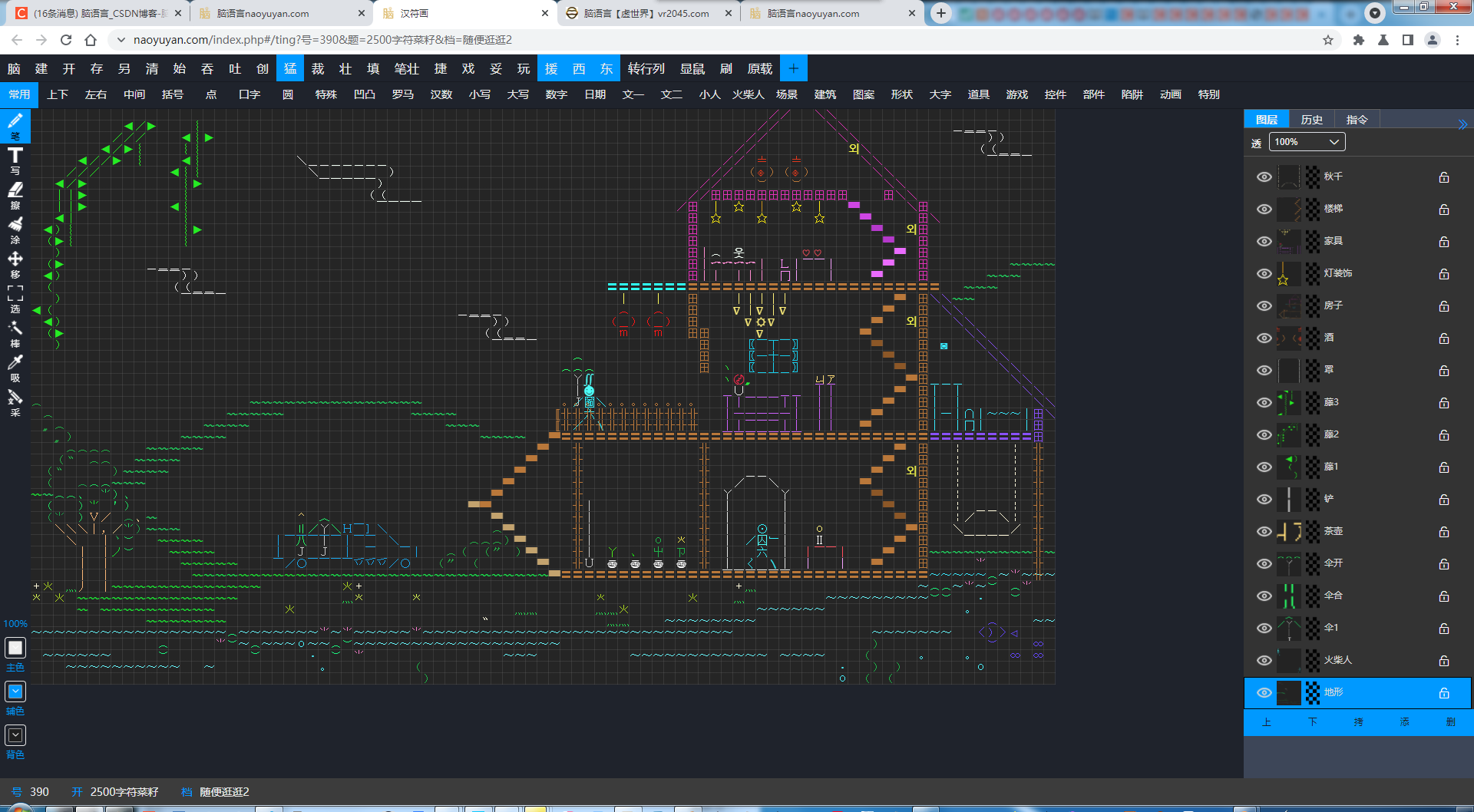Open the Chrome three-dot menu
1474x812 pixels.
[x=1457, y=40]
